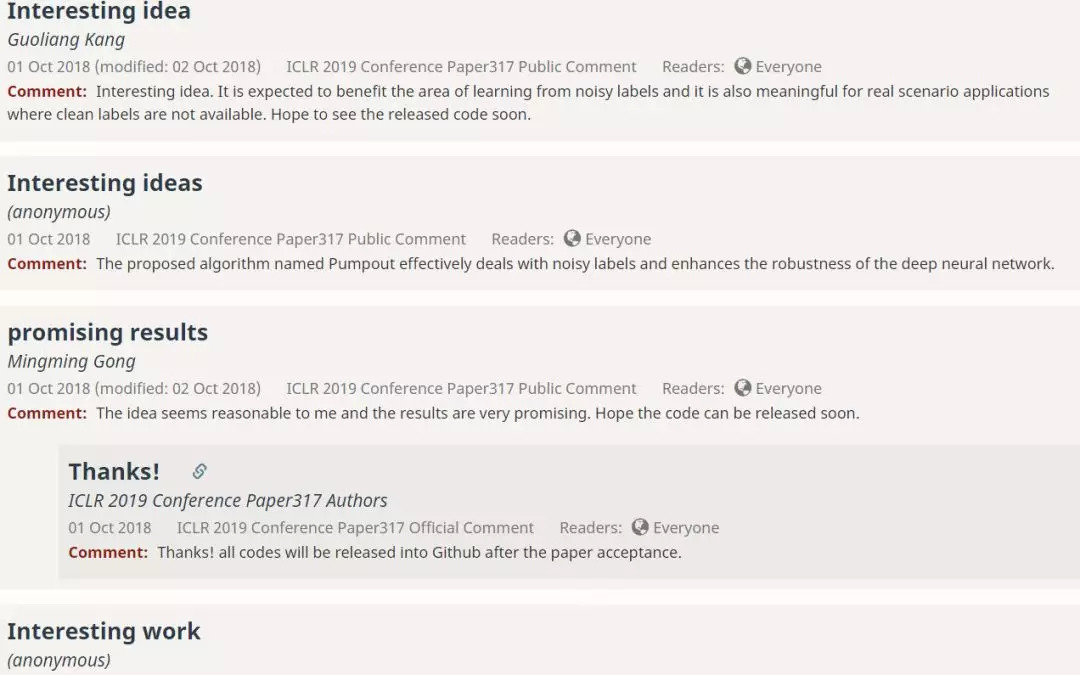Click globe icon in Pumpout anonymous comment
This screenshot has height=675, width=1080.
point(572,238)
